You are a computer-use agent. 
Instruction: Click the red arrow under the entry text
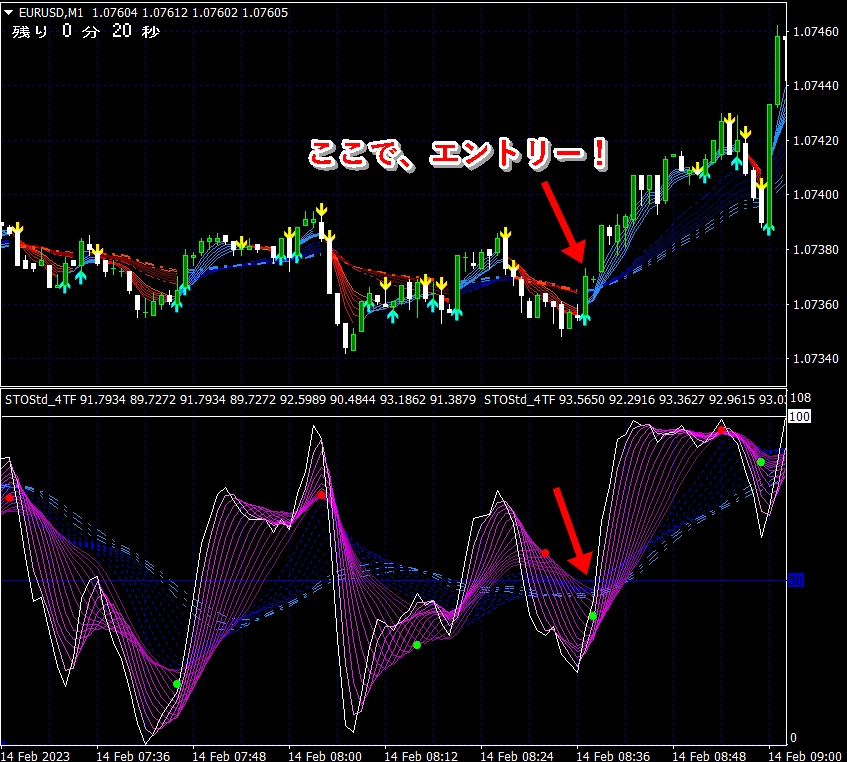click(564, 222)
